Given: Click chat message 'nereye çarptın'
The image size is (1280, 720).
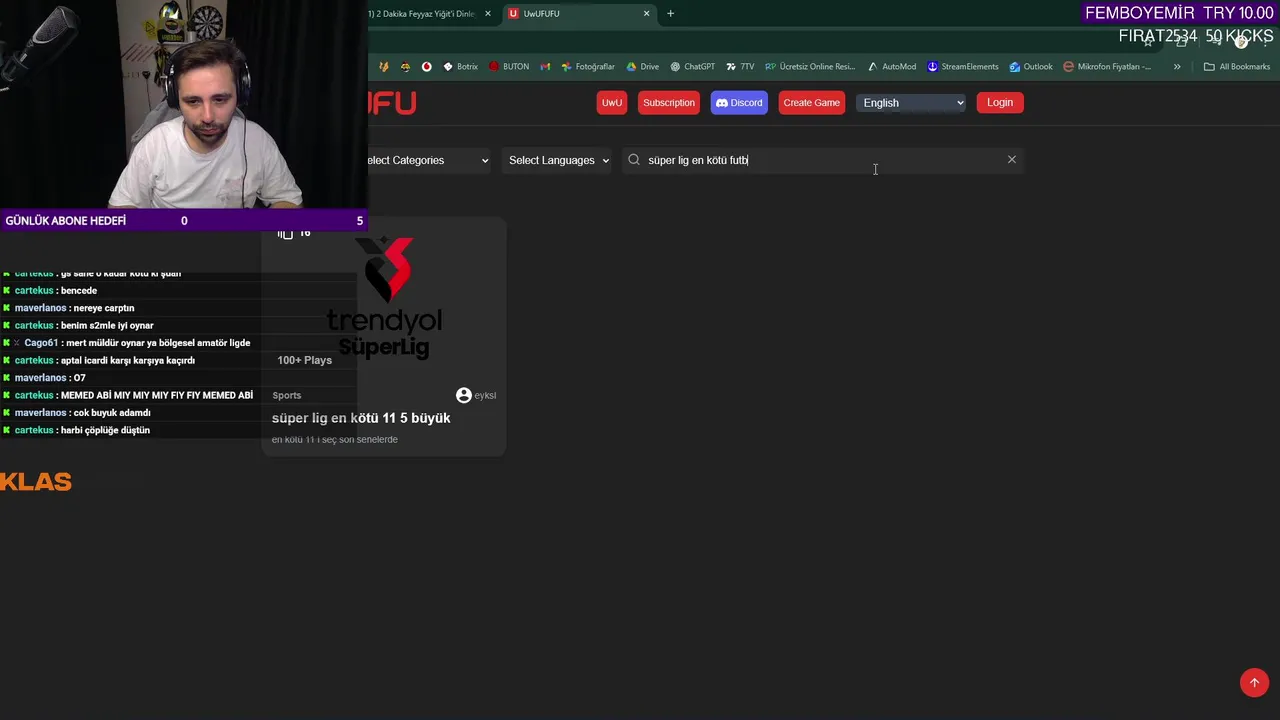Looking at the screenshot, I should click(x=104, y=308).
